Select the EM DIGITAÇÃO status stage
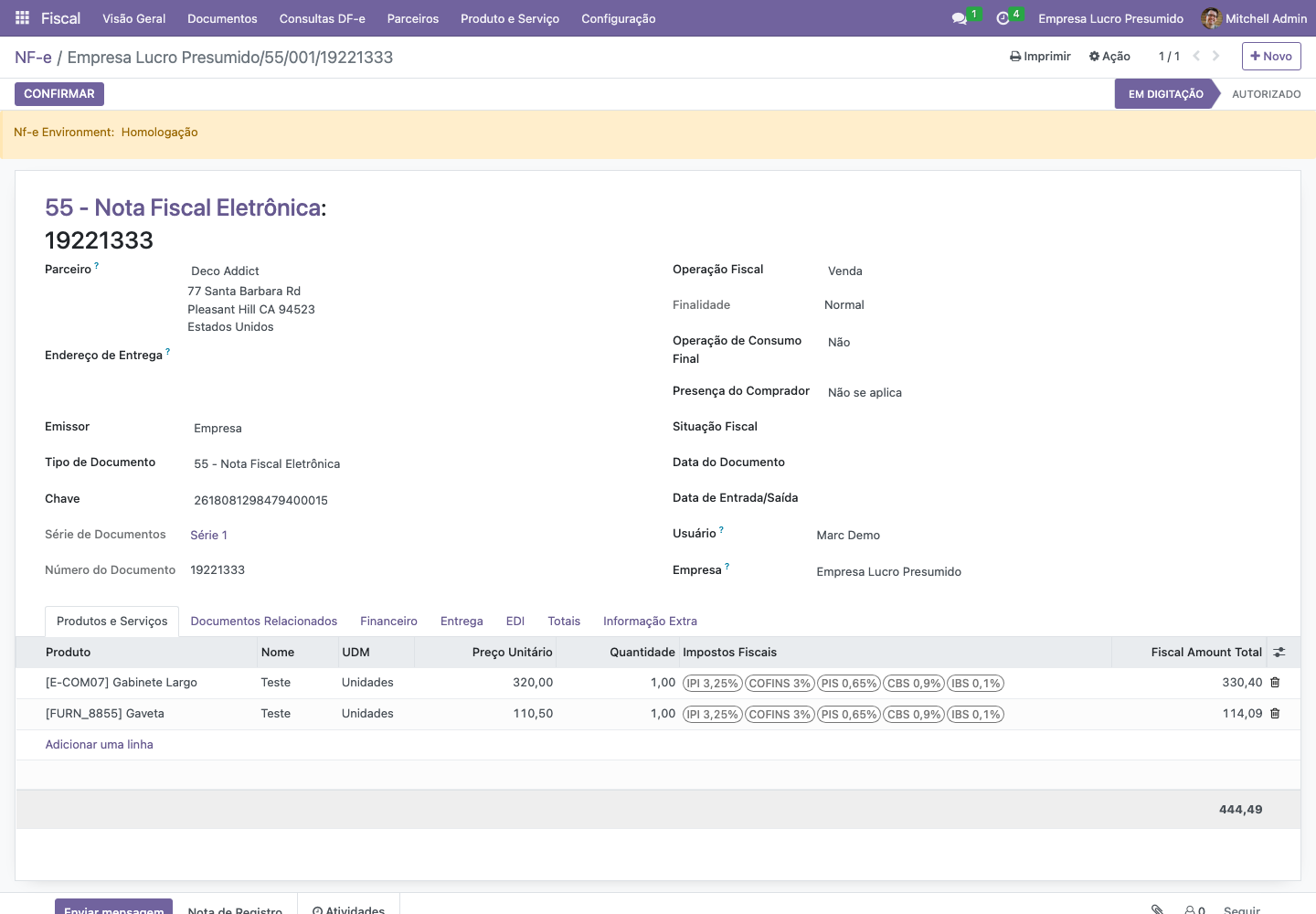The height and width of the screenshot is (914, 1316). (1165, 94)
